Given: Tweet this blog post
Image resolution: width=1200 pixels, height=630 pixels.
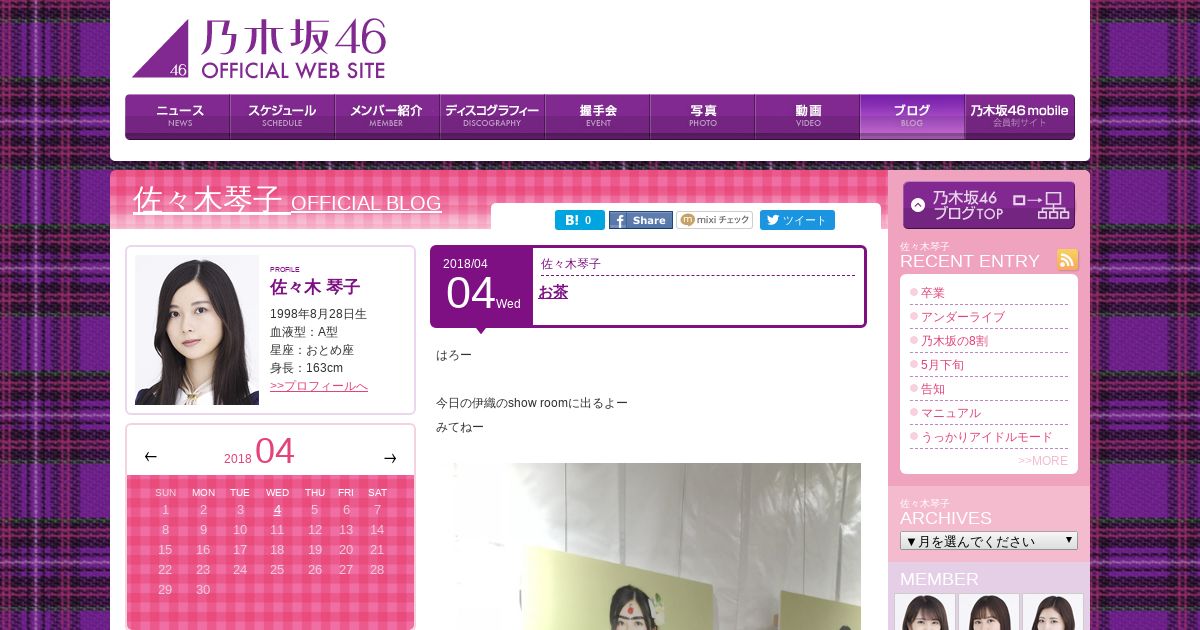Looking at the screenshot, I should [797, 220].
